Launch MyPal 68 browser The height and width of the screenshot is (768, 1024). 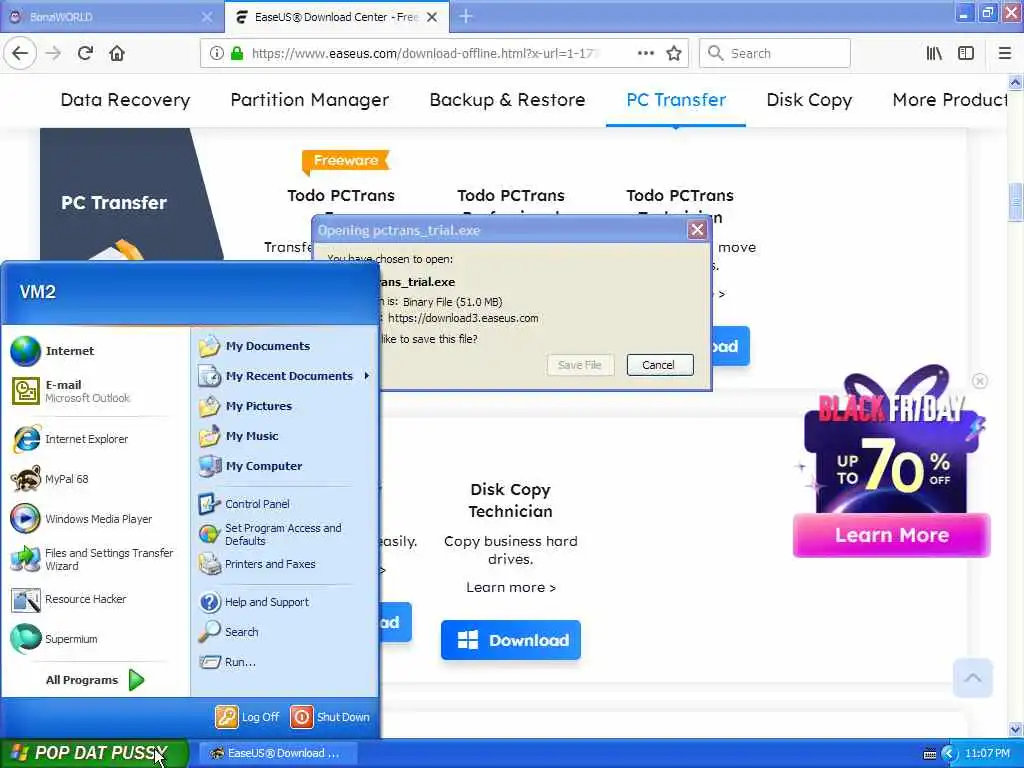[x=97, y=479]
